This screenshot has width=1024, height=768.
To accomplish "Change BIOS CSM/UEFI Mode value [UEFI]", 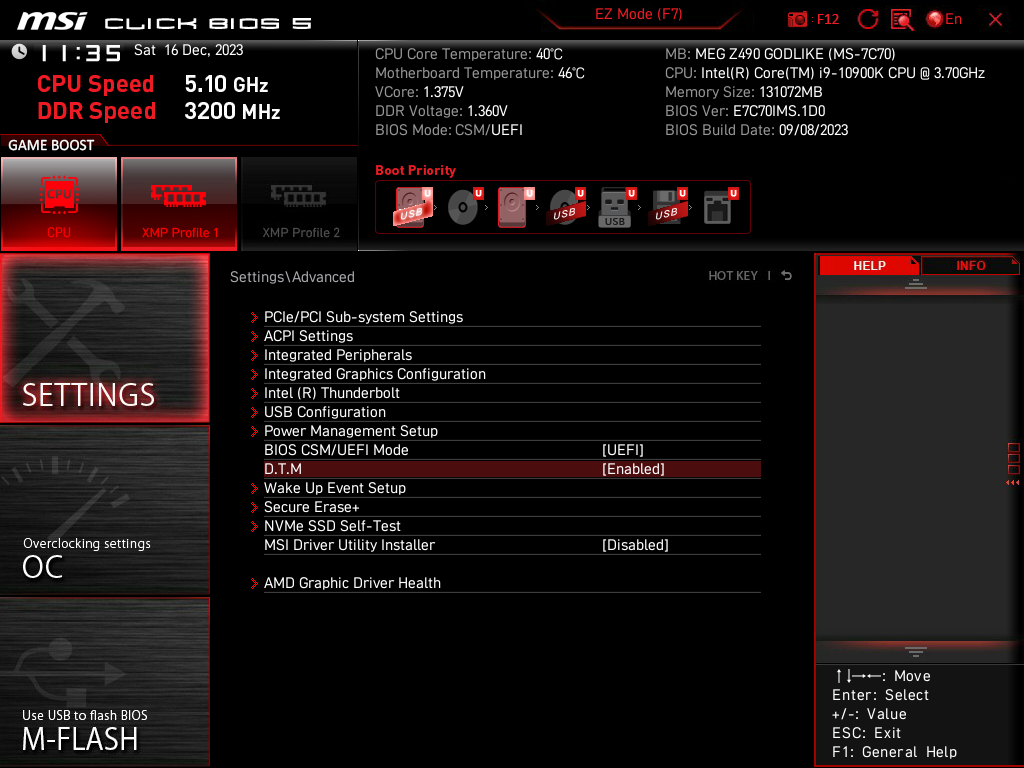I will (622, 450).
